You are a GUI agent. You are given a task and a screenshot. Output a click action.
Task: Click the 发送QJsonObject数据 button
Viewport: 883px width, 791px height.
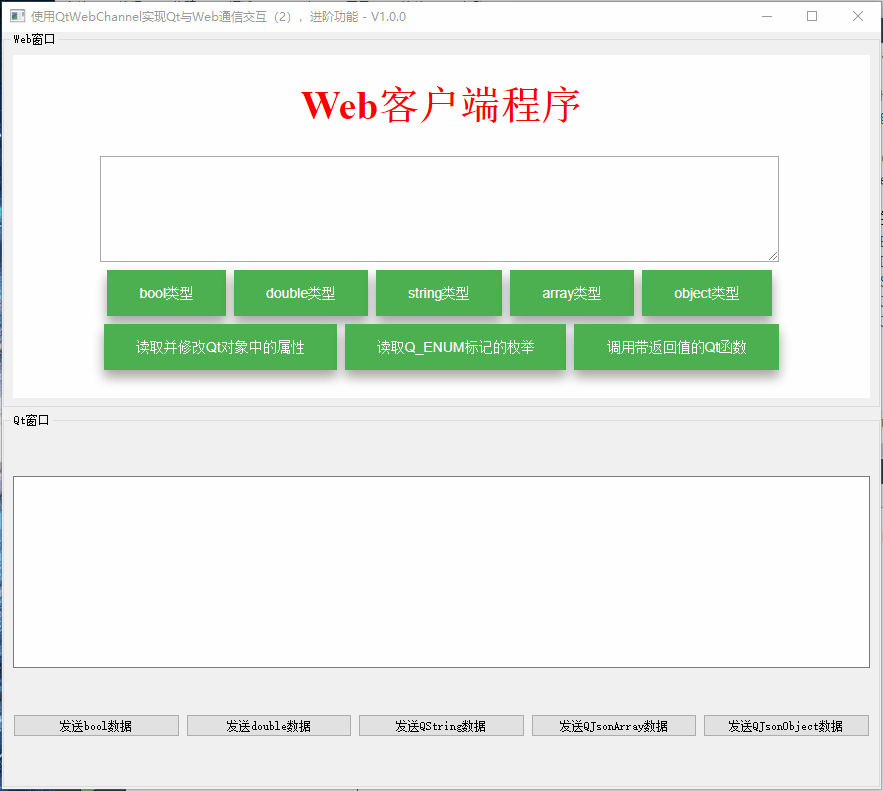pos(786,725)
